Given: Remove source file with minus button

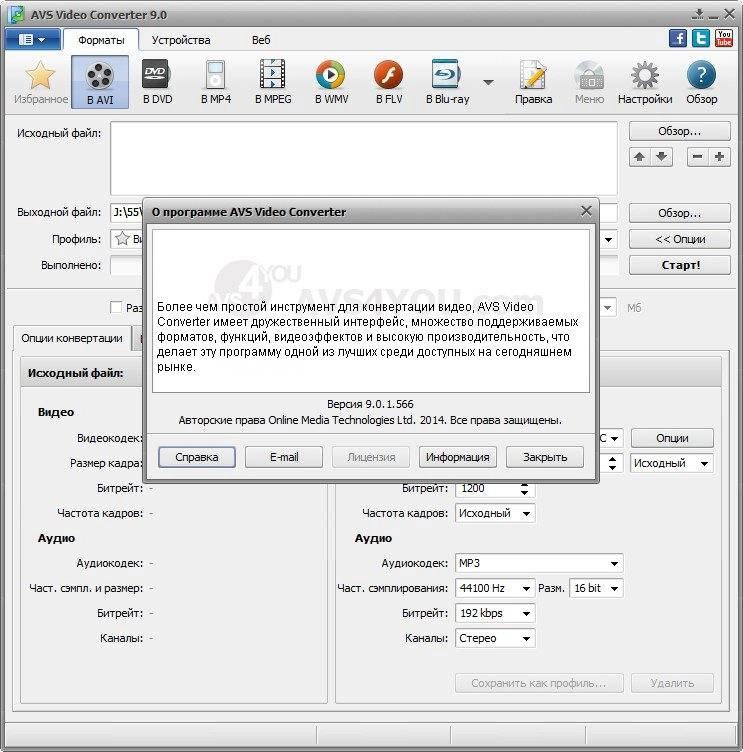Looking at the screenshot, I should pos(697,157).
